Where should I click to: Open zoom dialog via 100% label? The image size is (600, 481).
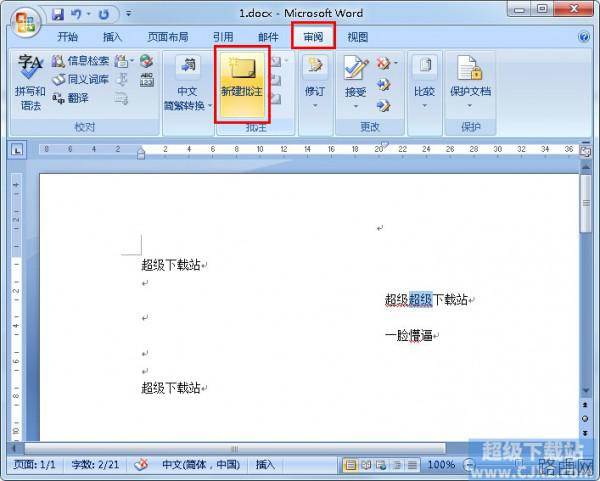[x=441, y=465]
